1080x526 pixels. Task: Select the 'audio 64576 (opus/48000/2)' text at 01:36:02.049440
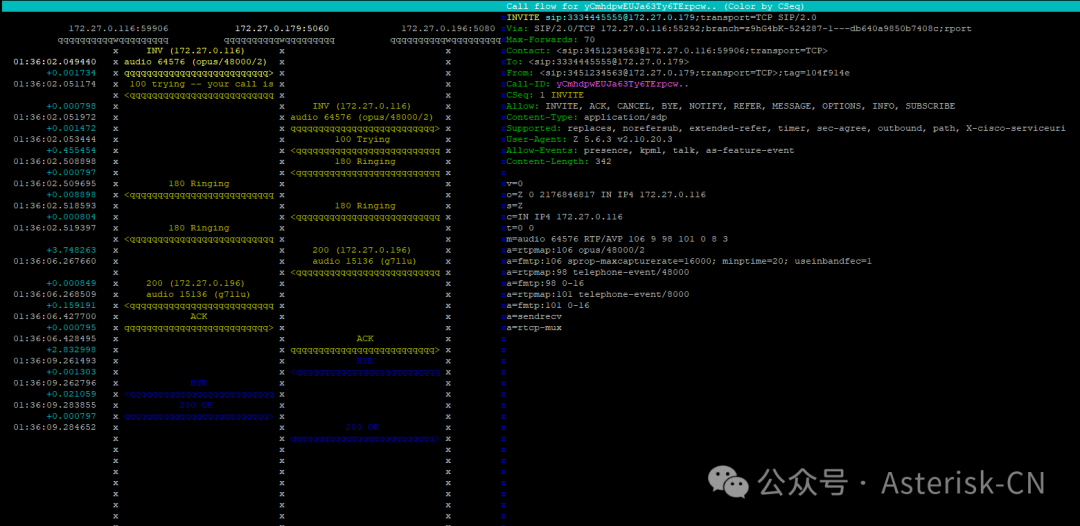[x=196, y=62]
